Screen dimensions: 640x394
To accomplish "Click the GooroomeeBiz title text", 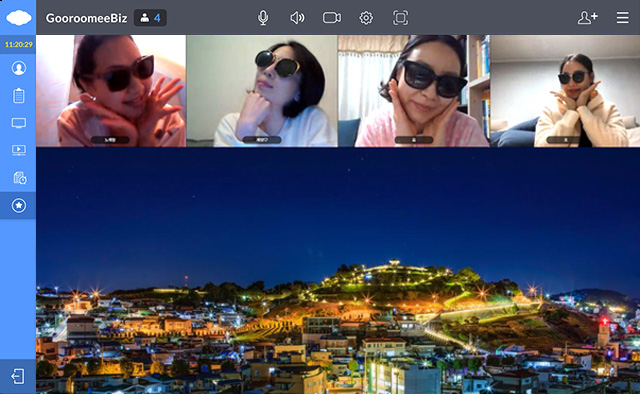I will tap(87, 18).
